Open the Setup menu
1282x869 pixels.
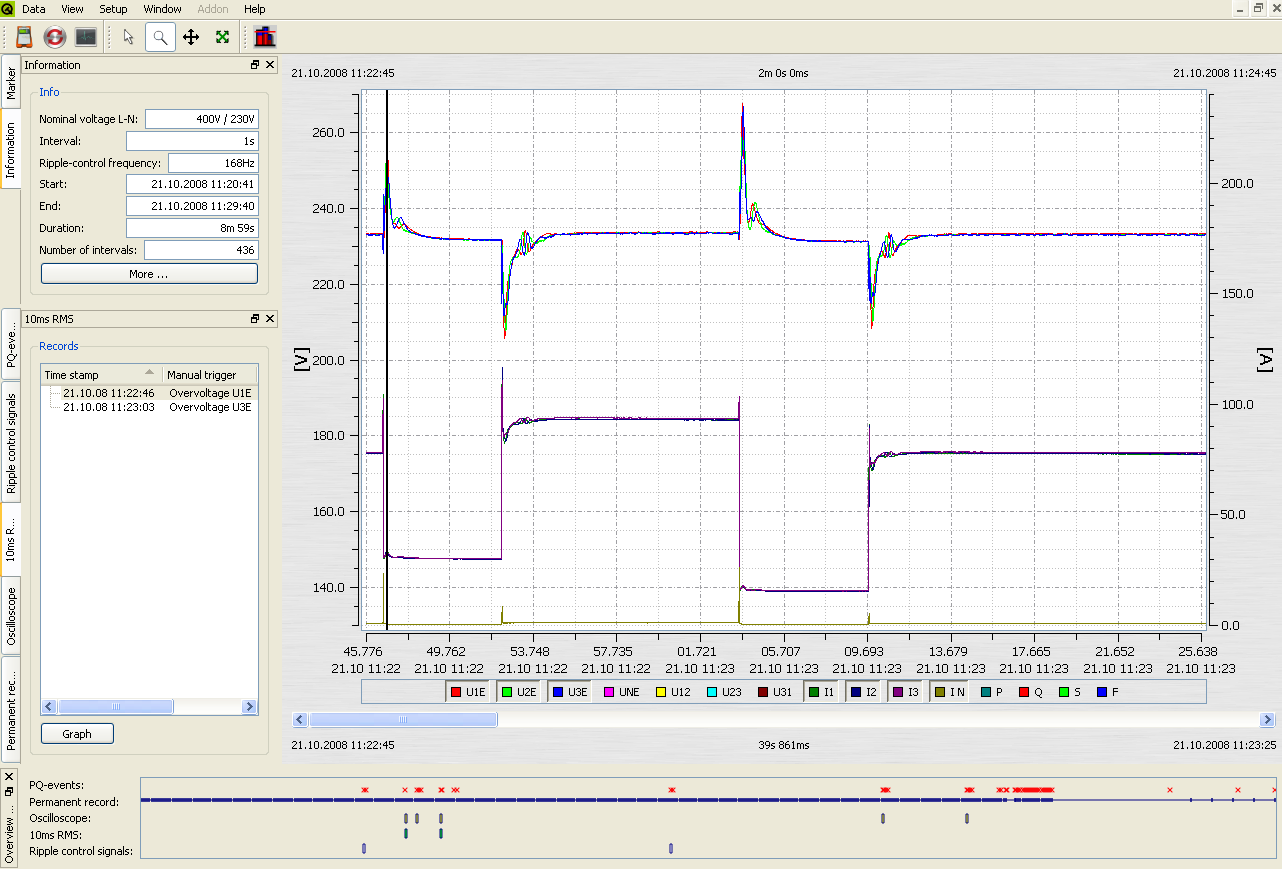point(113,9)
